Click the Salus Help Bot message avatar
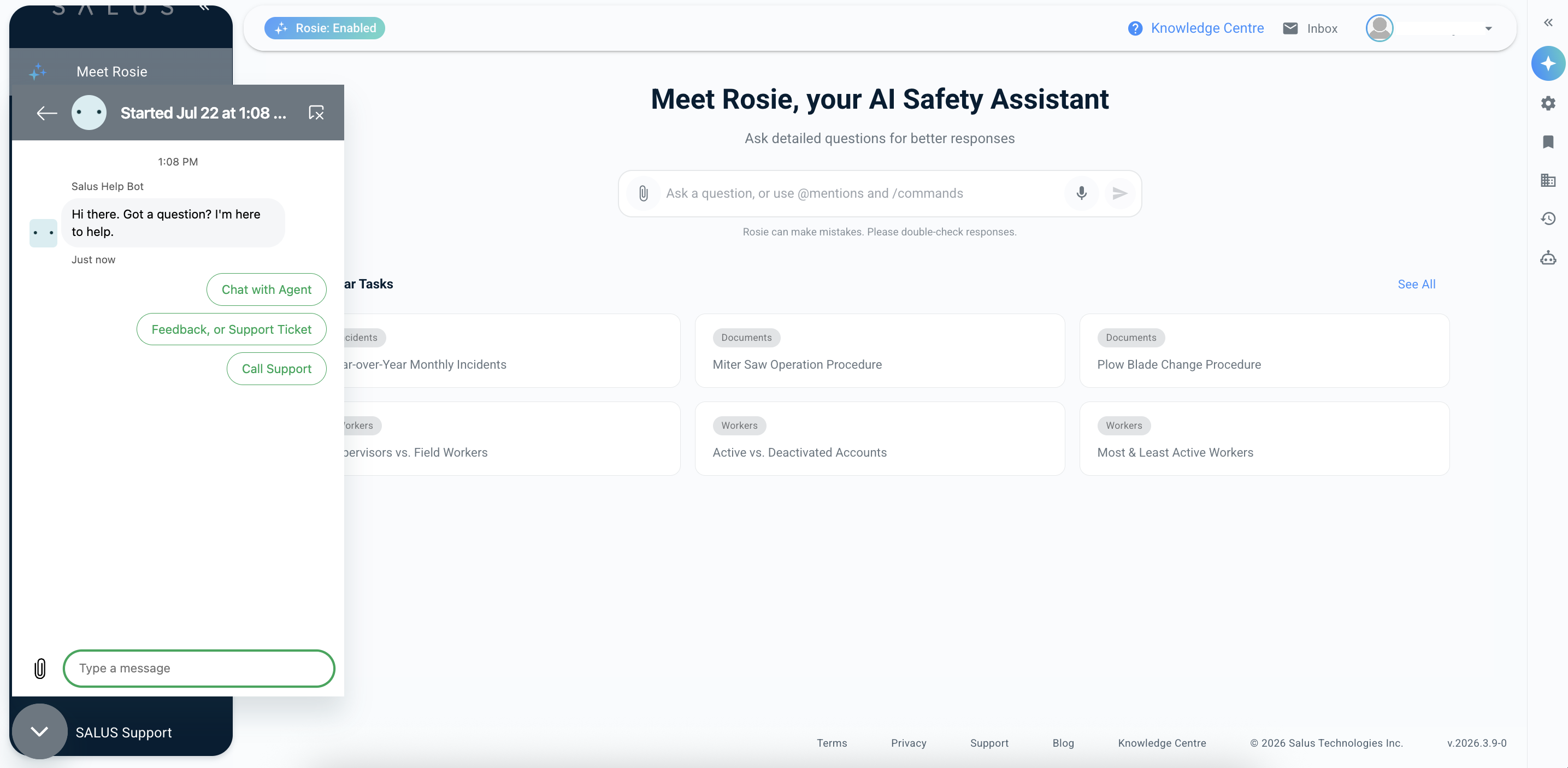 click(x=43, y=233)
